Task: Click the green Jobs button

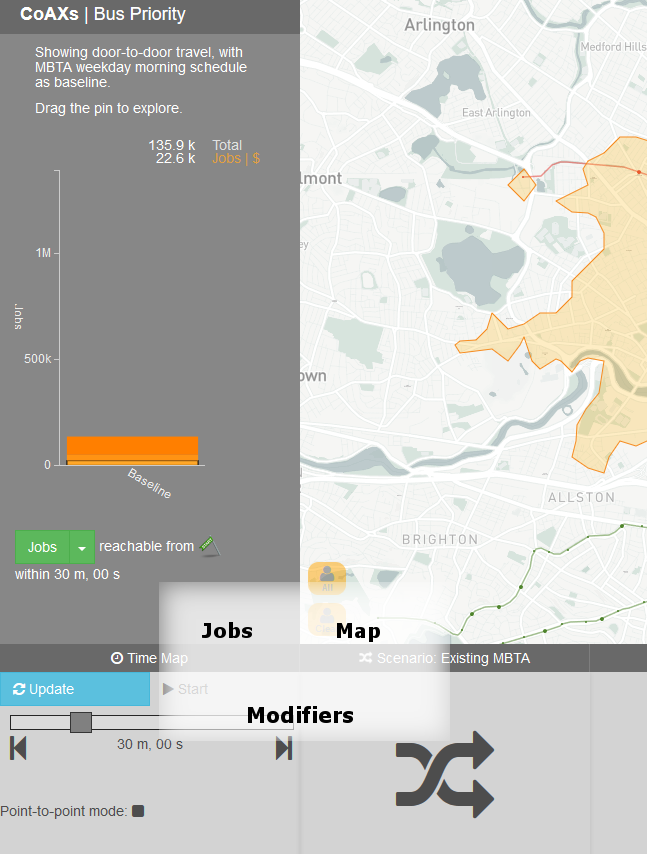Action: point(42,547)
